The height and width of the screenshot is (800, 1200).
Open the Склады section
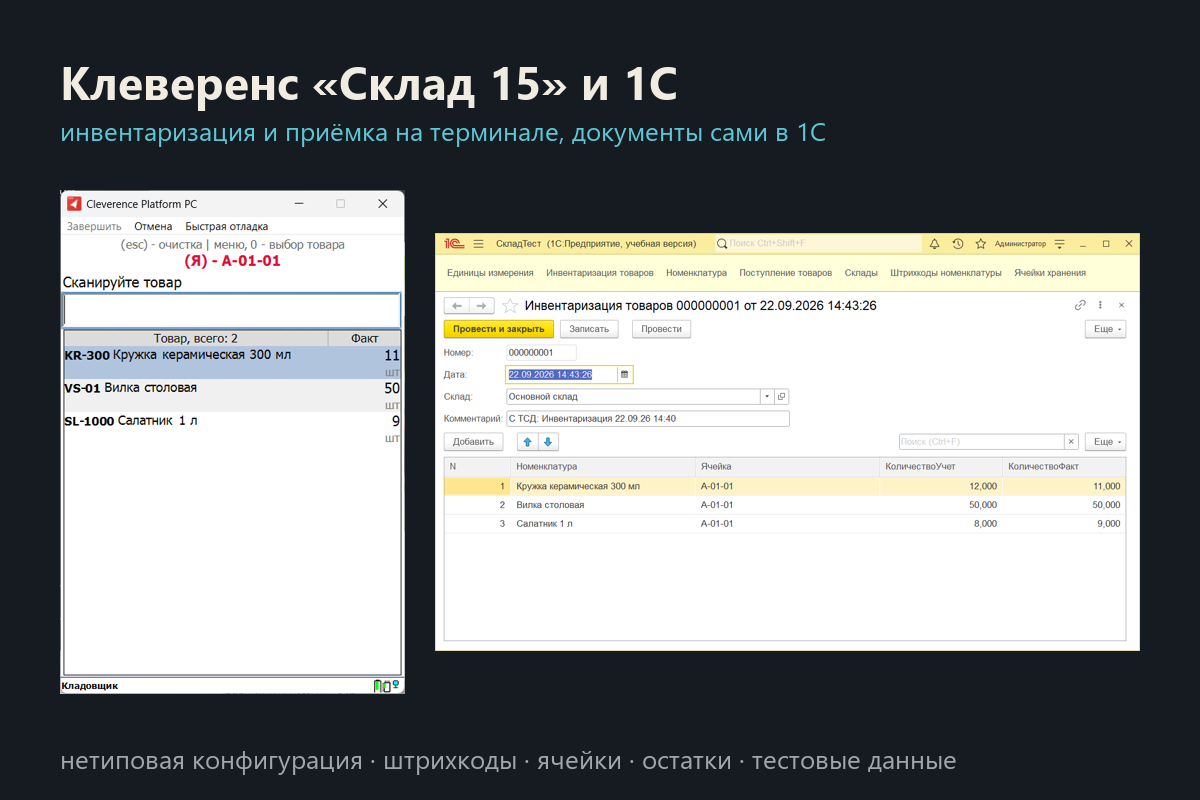[861, 273]
